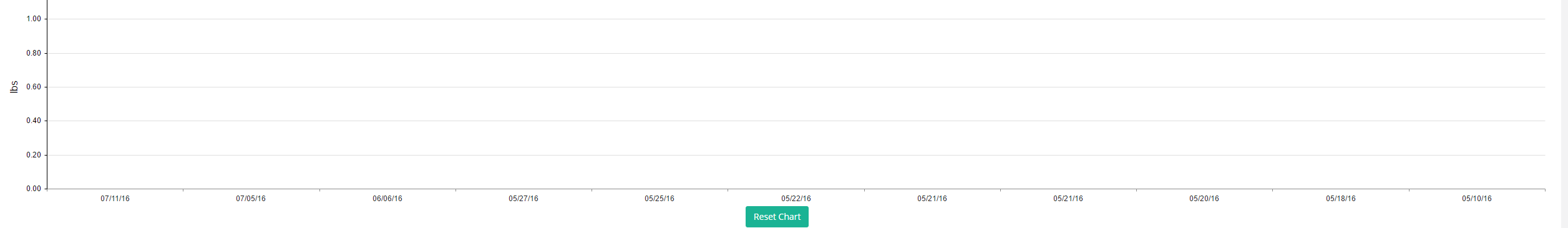The width and height of the screenshot is (1568, 228).
Task: Click the 05/21/16 label beside 05/20/16
Action: pos(1068,199)
